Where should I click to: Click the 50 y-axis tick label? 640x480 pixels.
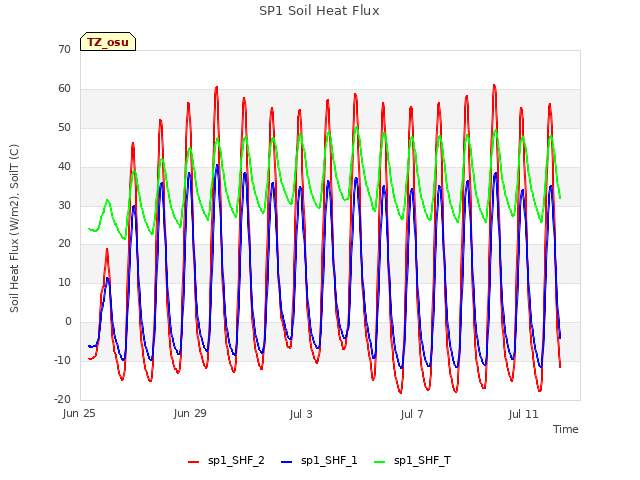64,128
